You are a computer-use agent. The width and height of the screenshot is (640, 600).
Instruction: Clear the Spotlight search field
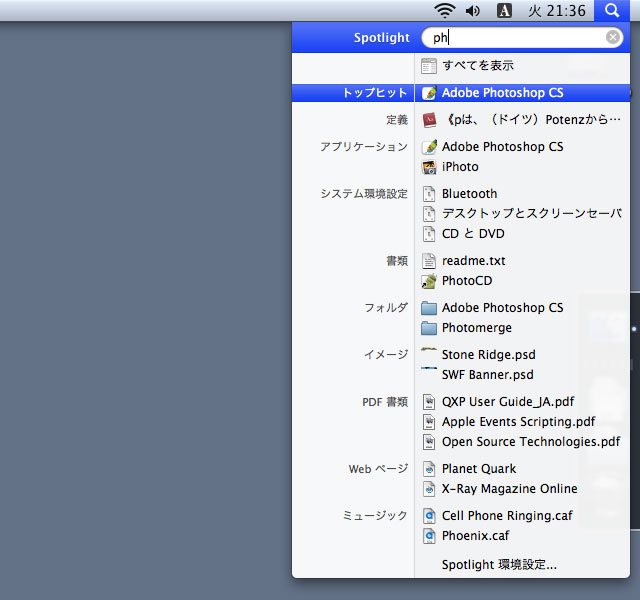[x=613, y=37]
